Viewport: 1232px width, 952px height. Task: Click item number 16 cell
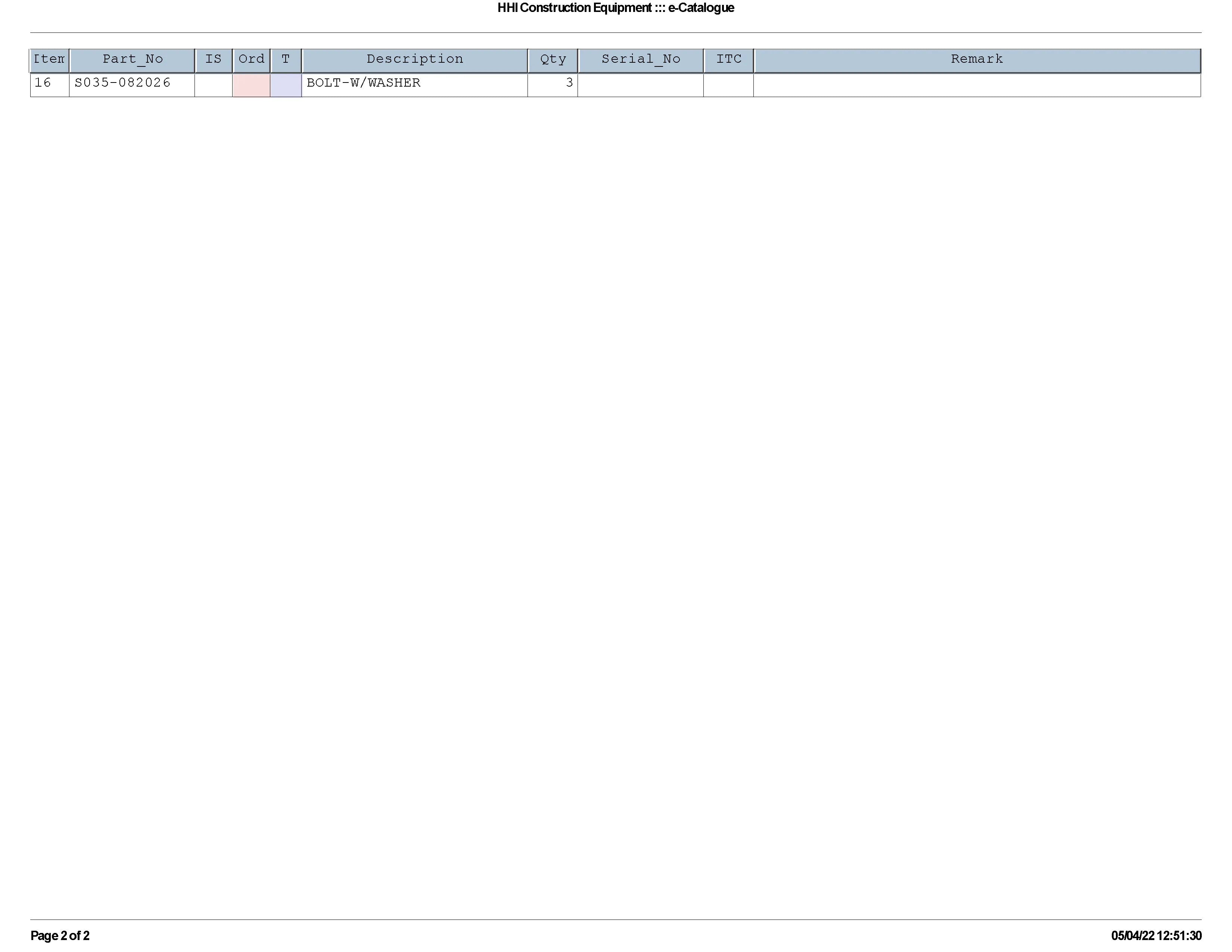pyautogui.click(x=43, y=83)
